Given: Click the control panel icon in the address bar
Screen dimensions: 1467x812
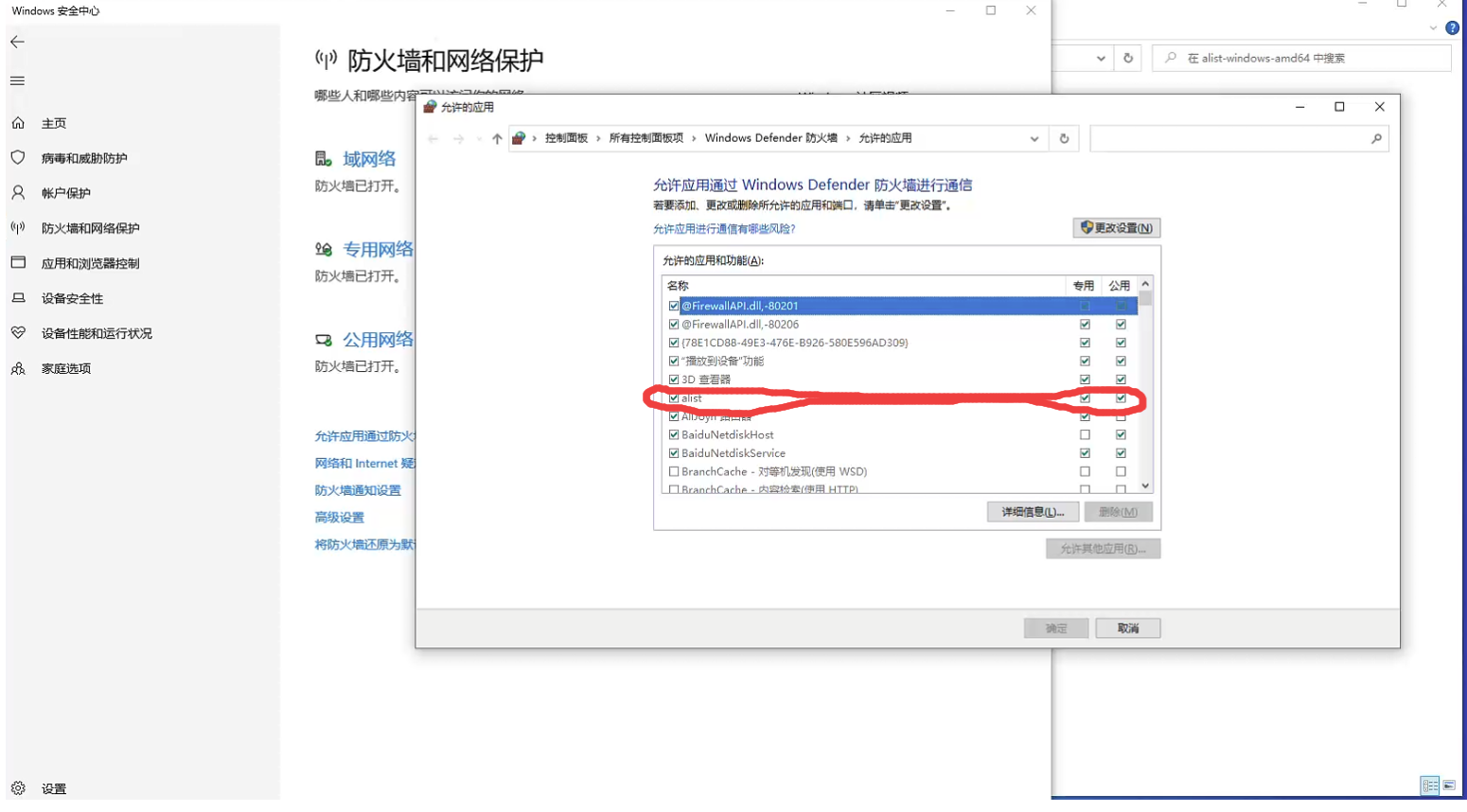Looking at the screenshot, I should tap(519, 138).
